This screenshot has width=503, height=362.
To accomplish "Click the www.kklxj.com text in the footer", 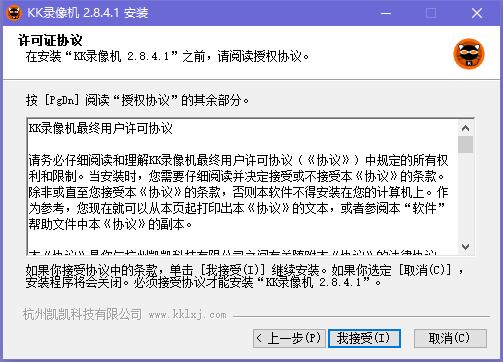I will [187, 314].
